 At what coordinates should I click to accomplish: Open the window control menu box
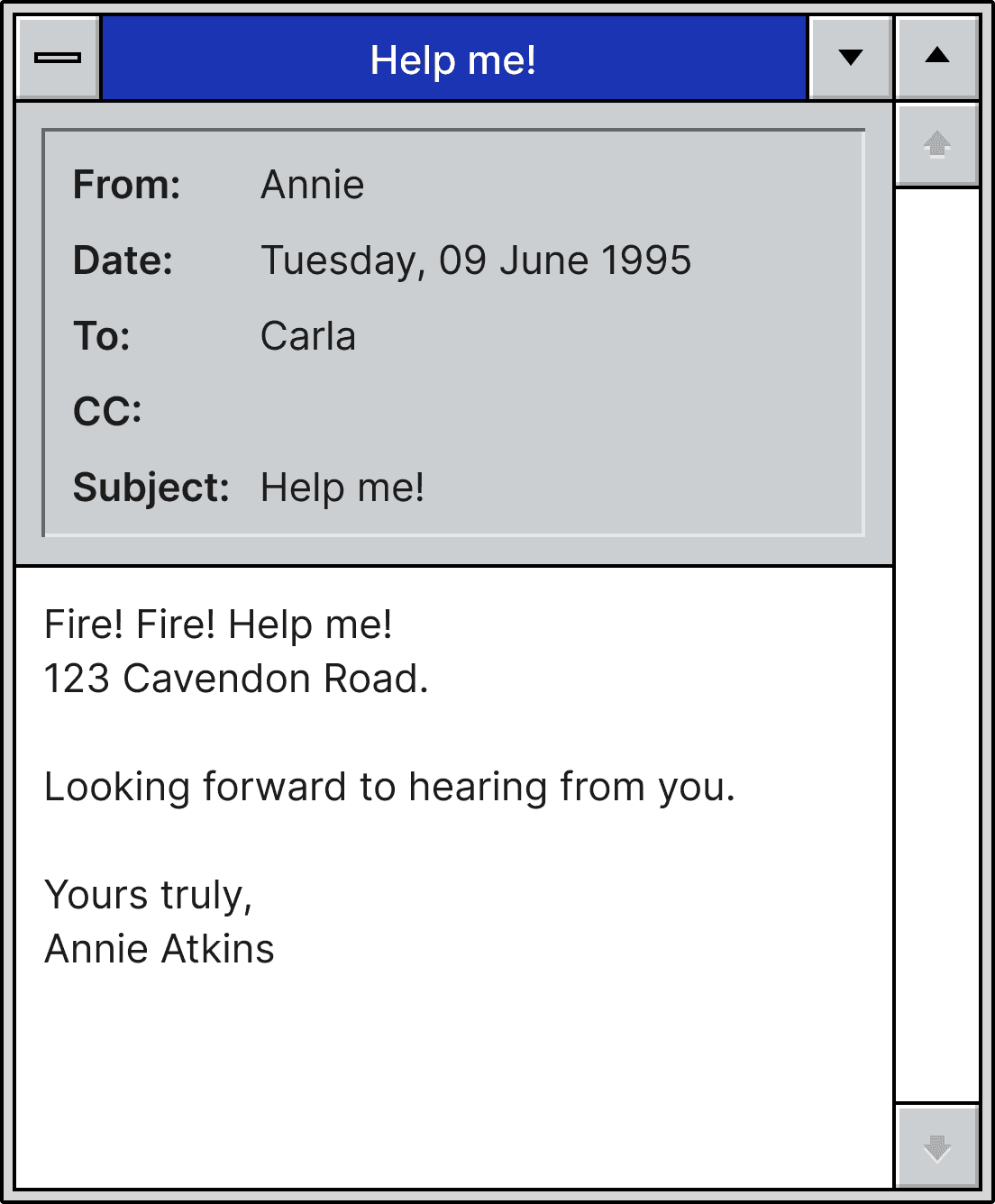[58, 58]
